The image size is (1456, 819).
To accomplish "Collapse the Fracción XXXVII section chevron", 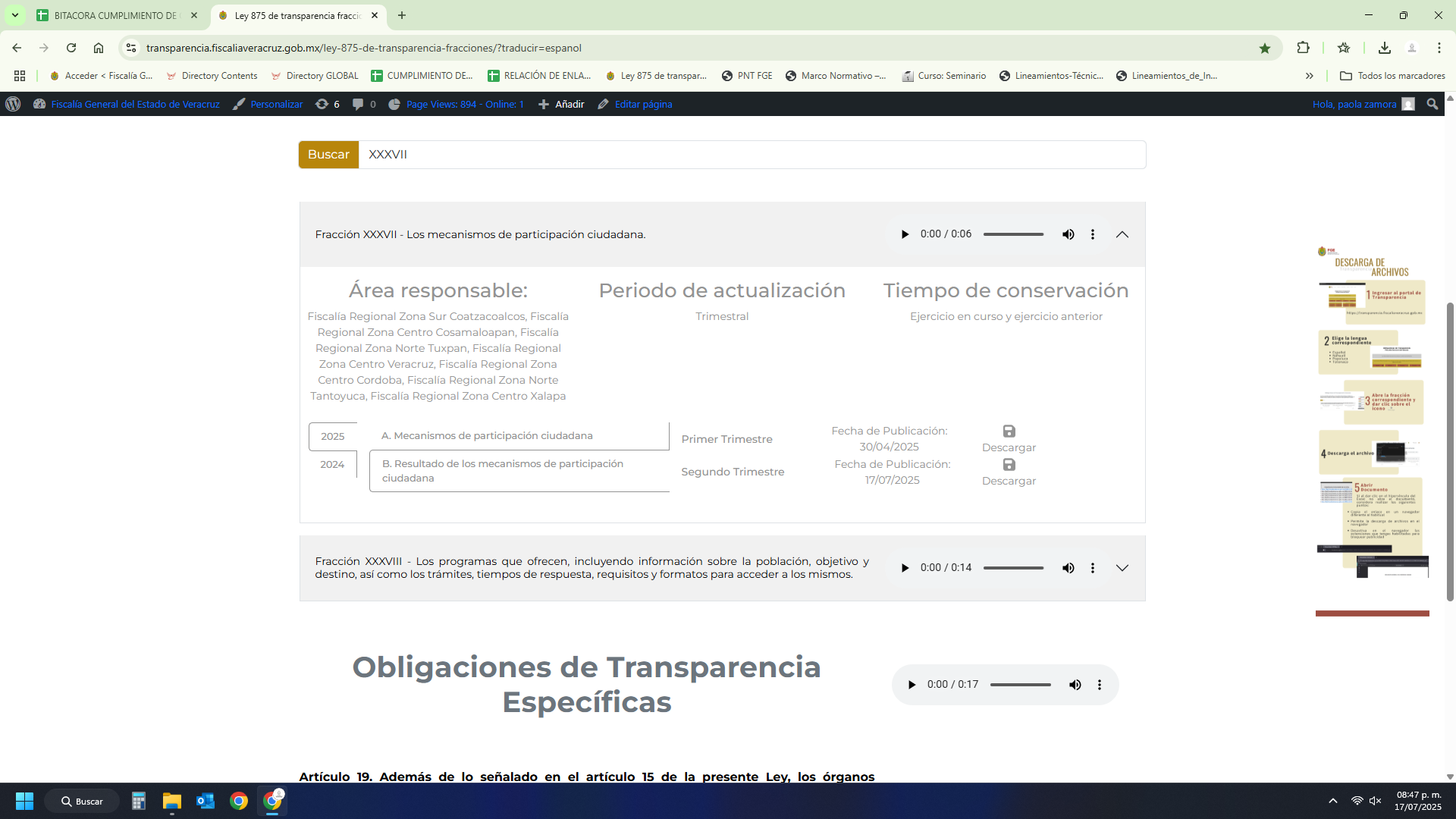I will 1122,234.
